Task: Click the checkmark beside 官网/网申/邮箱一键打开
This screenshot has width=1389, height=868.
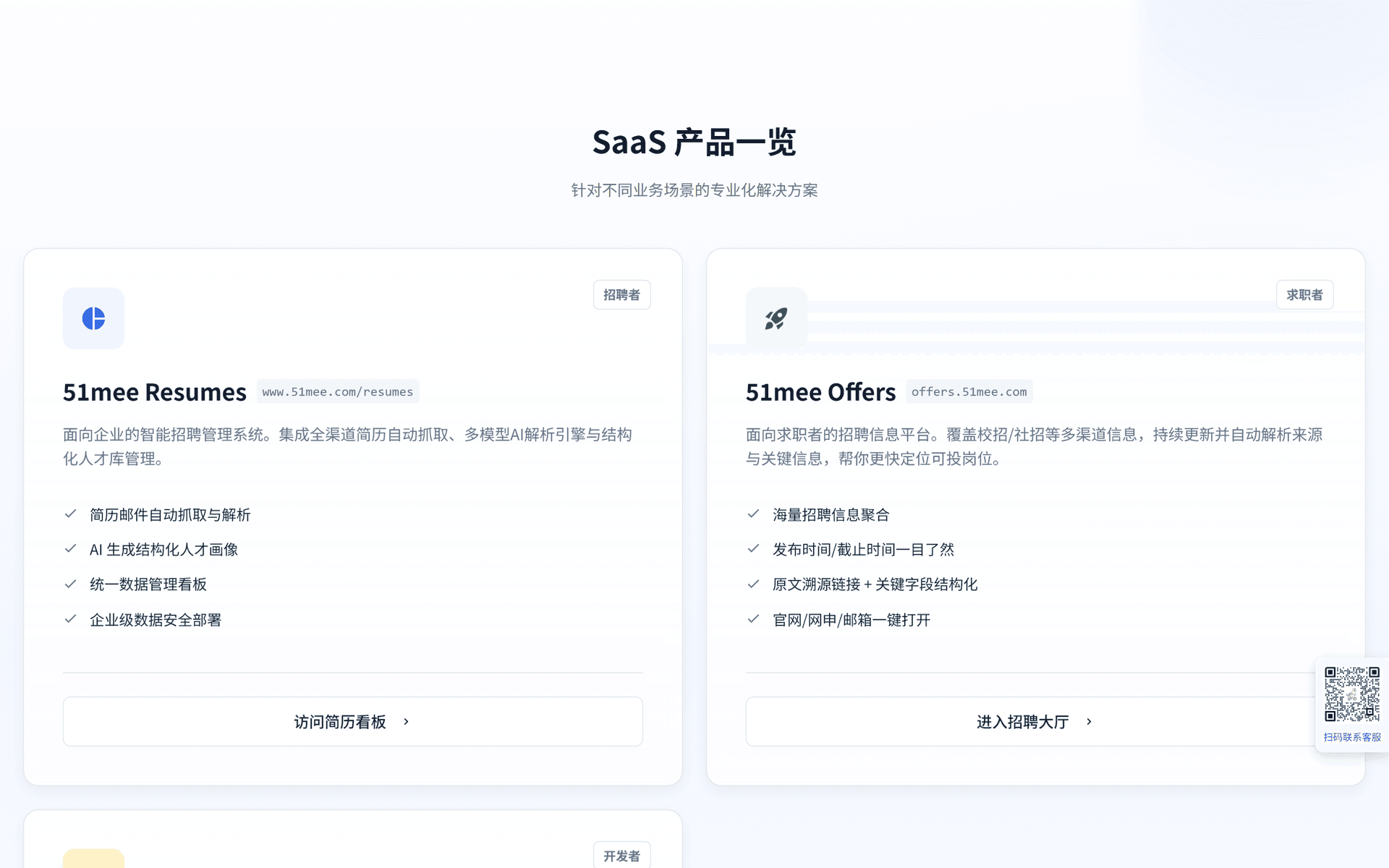Action: [753, 619]
